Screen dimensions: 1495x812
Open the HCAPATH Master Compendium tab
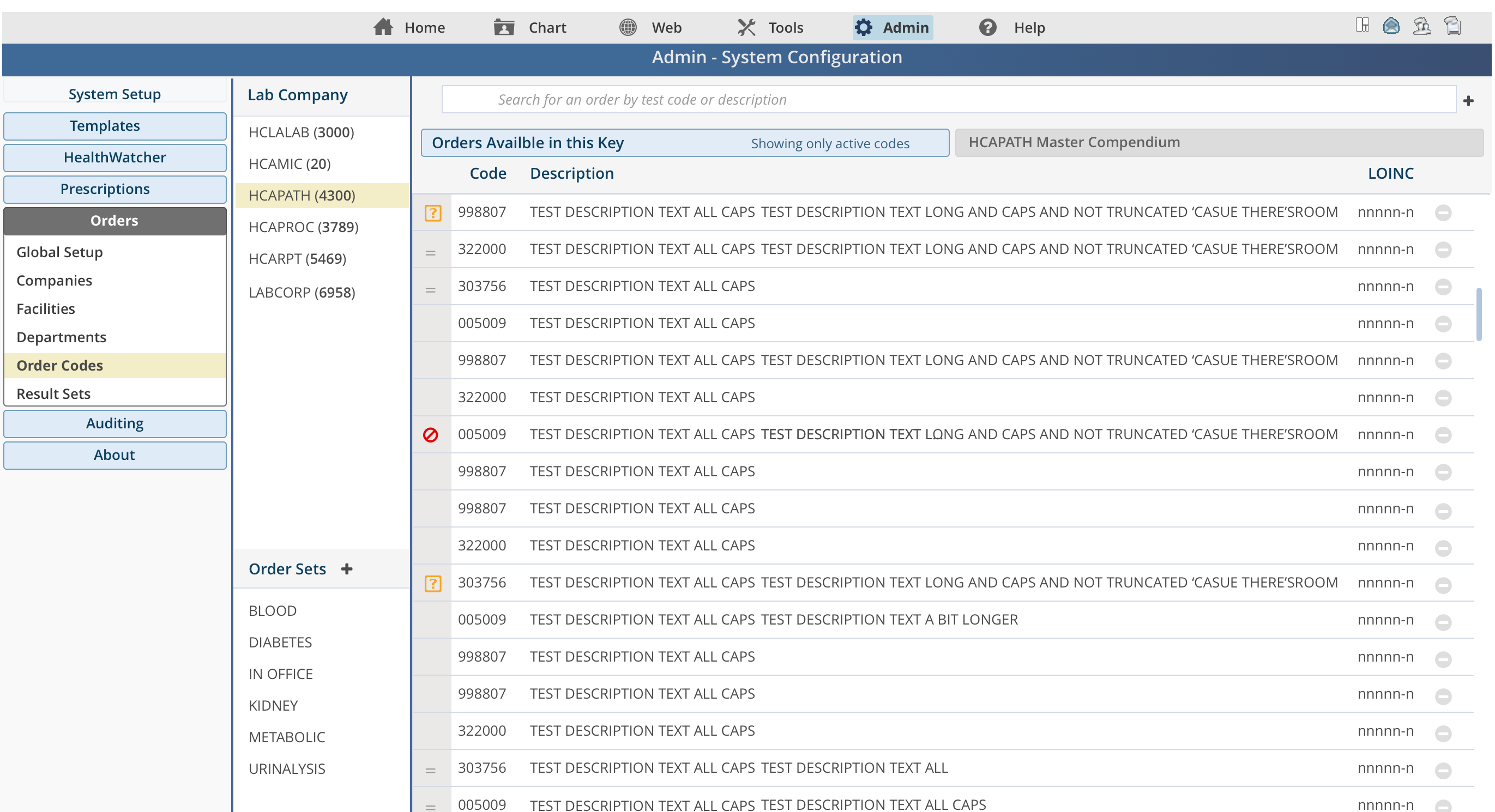(1219, 142)
